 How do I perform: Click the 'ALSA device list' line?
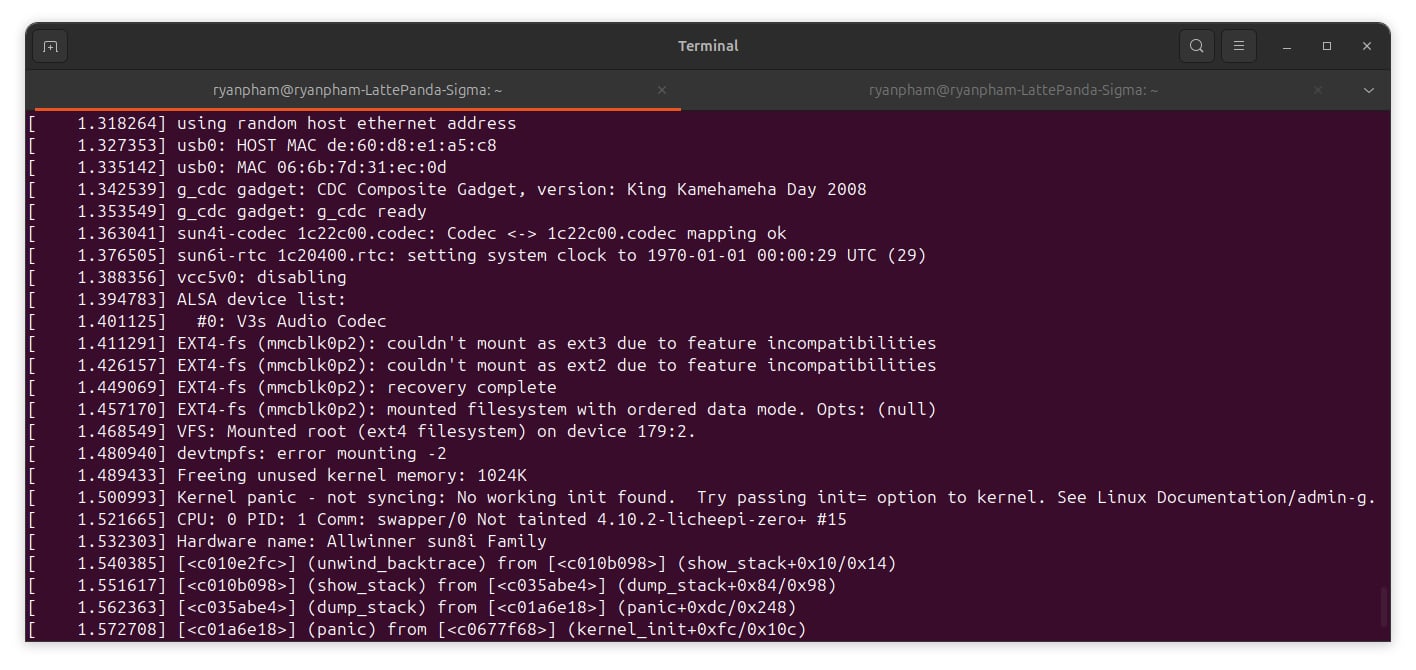tap(261, 299)
